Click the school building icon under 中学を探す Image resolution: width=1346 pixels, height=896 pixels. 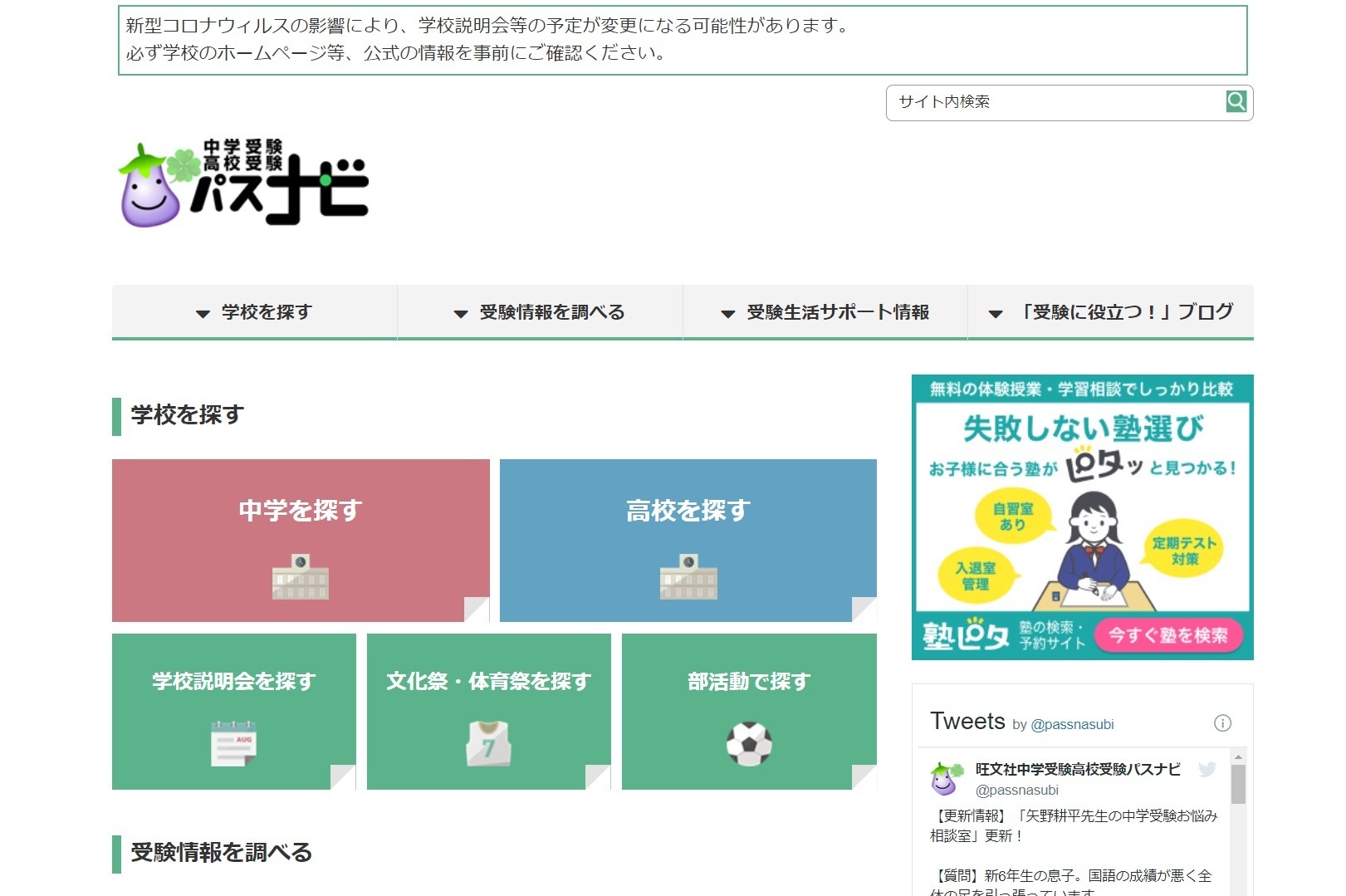[301, 576]
